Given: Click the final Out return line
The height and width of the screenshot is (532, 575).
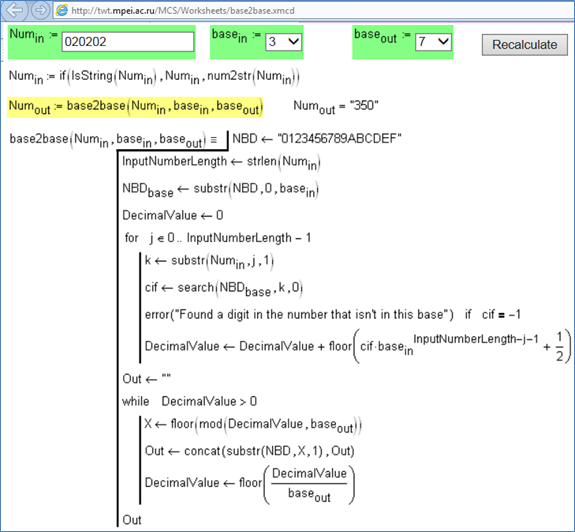Looking at the screenshot, I should click(x=132, y=520).
